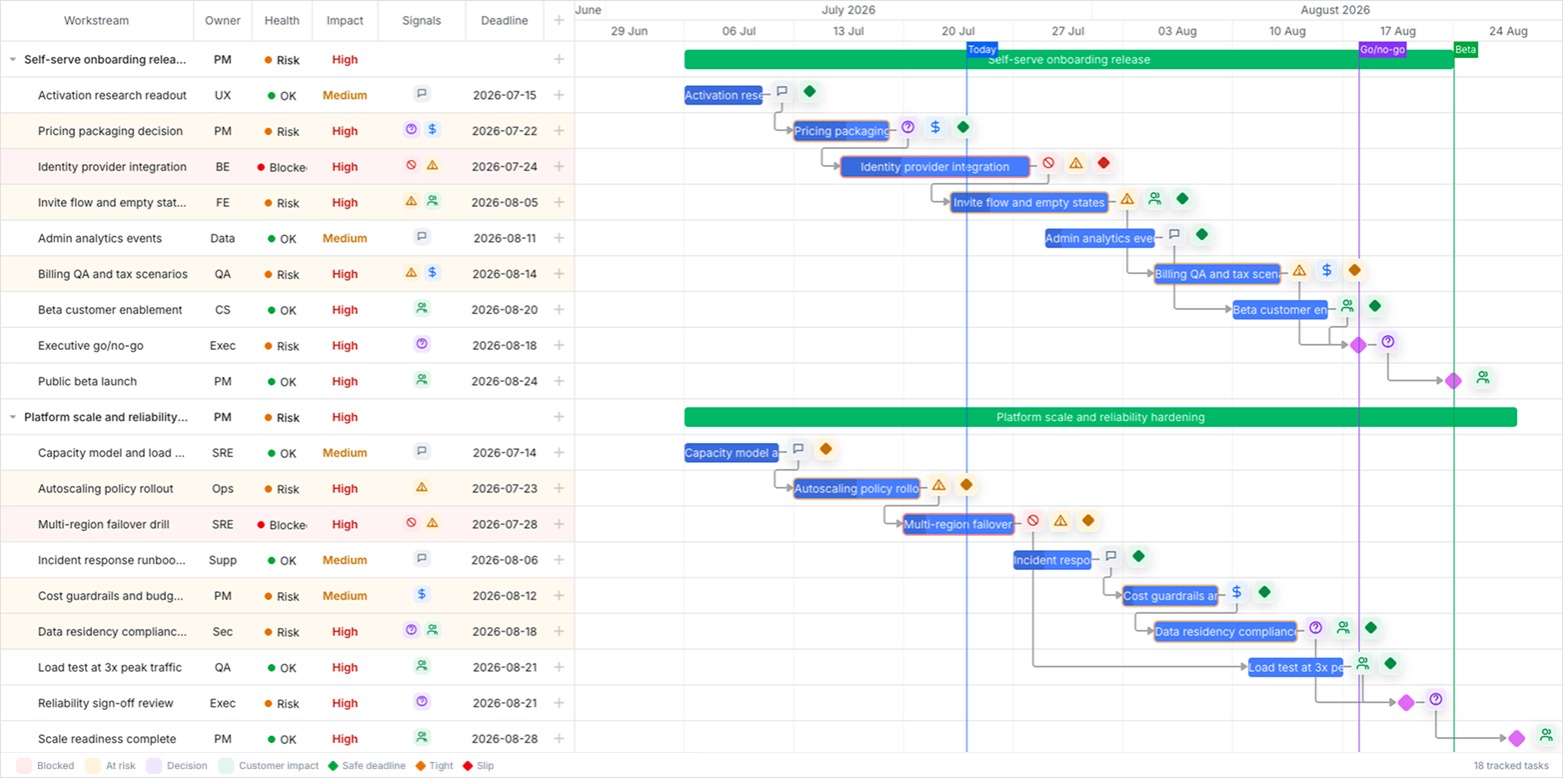Open the Load test at 3x peak timeline bar
The width and height of the screenshot is (1563, 778).
(1295, 667)
